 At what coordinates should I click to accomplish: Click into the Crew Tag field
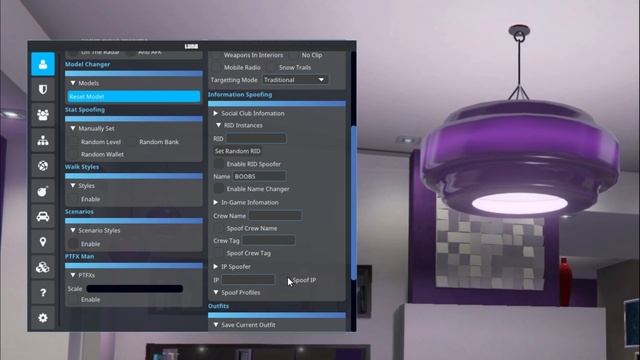(x=269, y=240)
